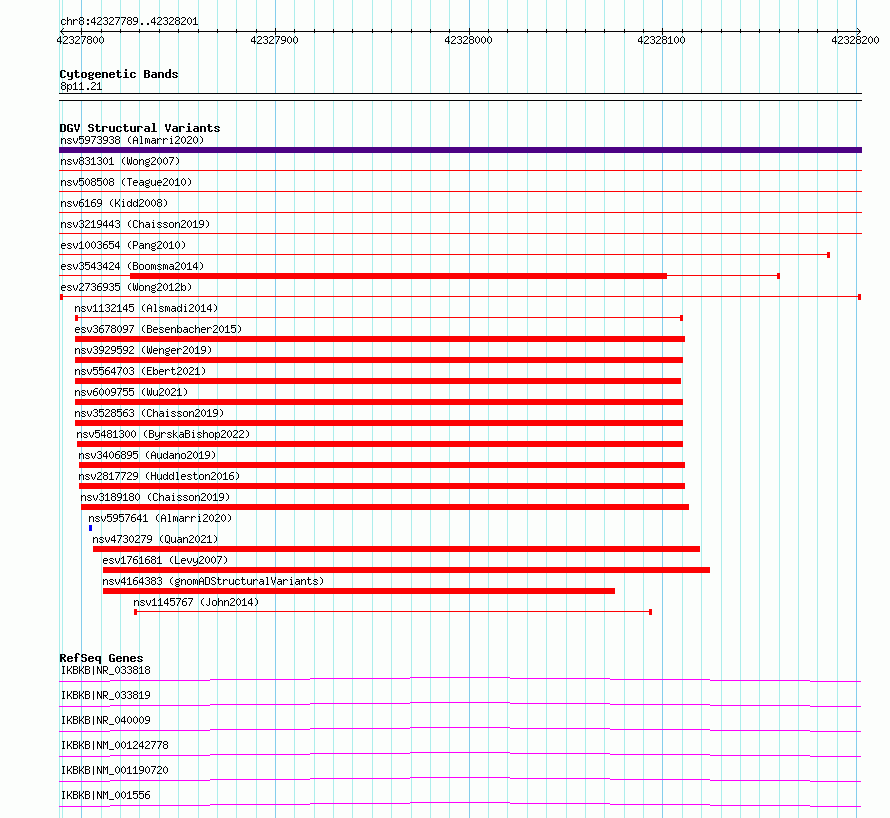Open variant nsv6169 (Kidd2008)

(x=114, y=203)
